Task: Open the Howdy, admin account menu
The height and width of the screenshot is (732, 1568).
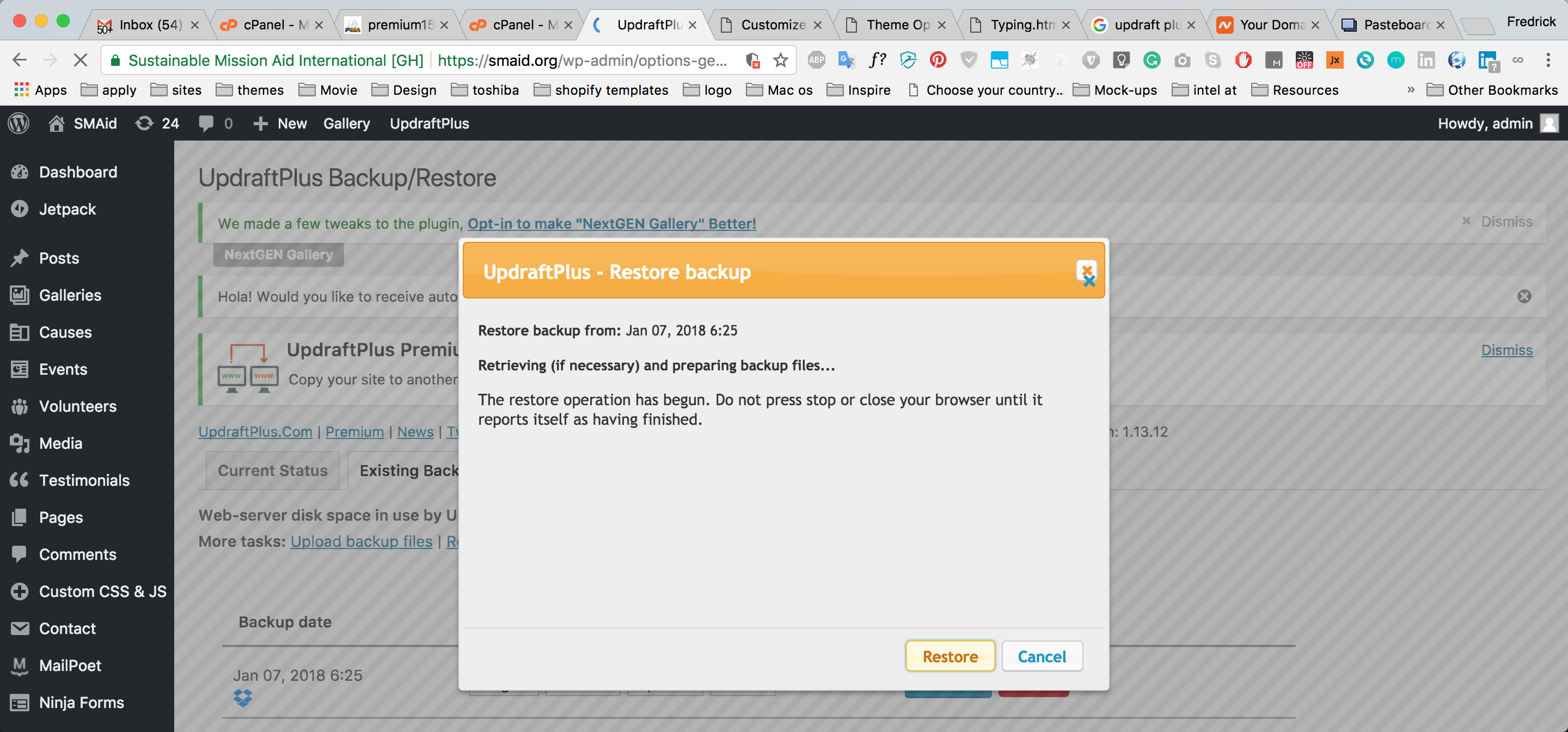Action: 1497,123
